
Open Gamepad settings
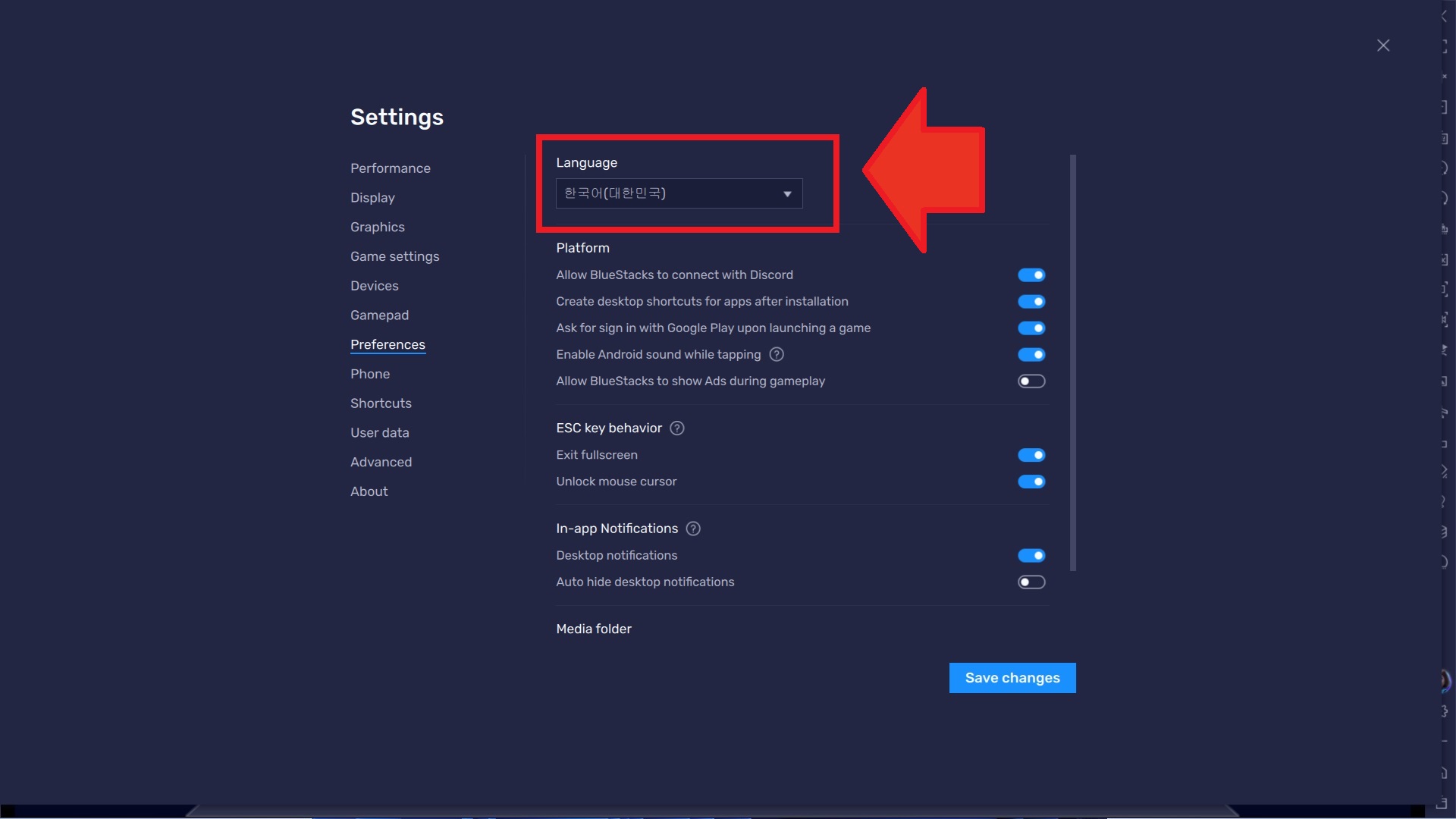[x=379, y=315]
